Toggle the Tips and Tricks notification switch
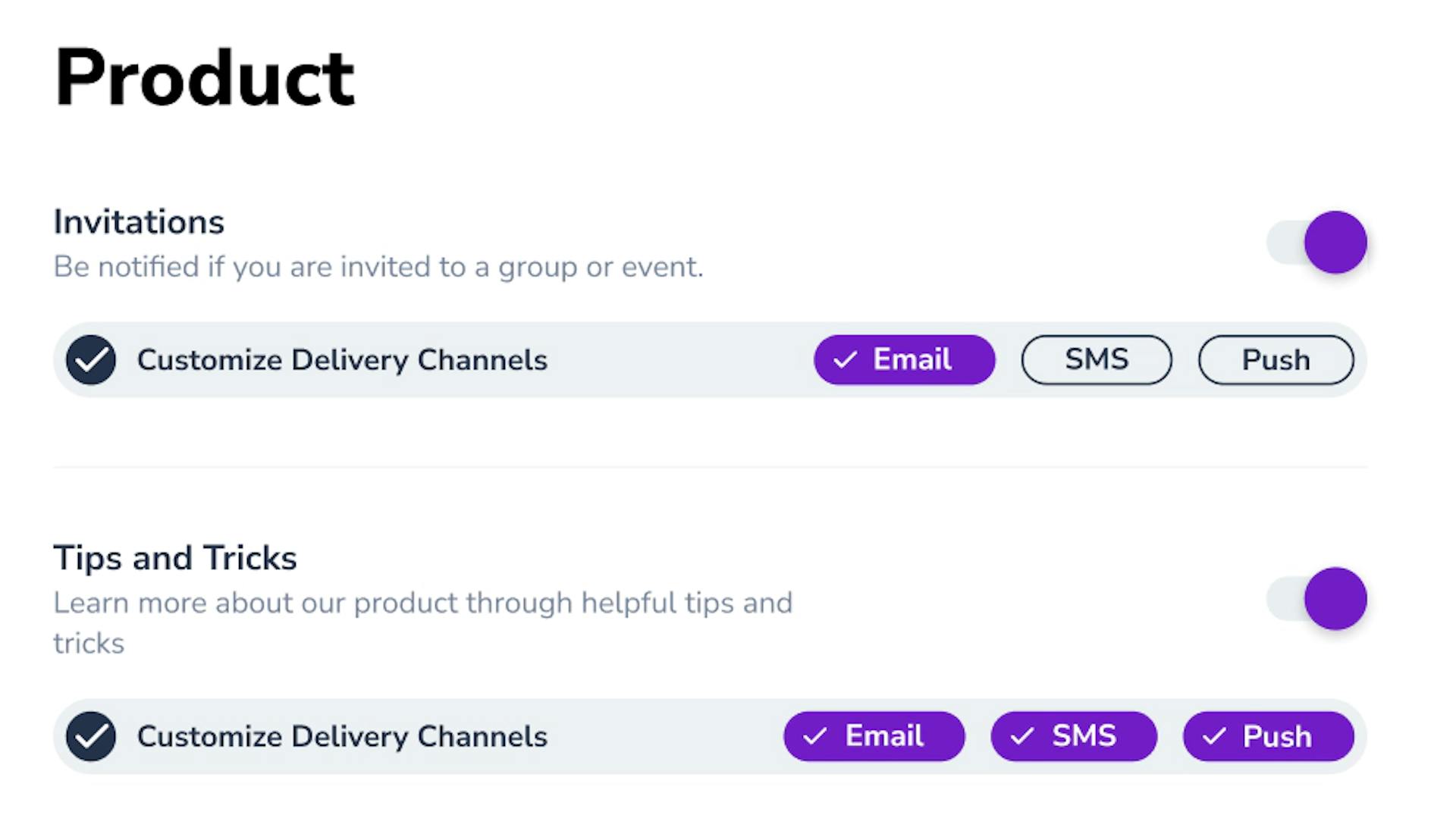The width and height of the screenshot is (1456, 837). click(x=1316, y=598)
